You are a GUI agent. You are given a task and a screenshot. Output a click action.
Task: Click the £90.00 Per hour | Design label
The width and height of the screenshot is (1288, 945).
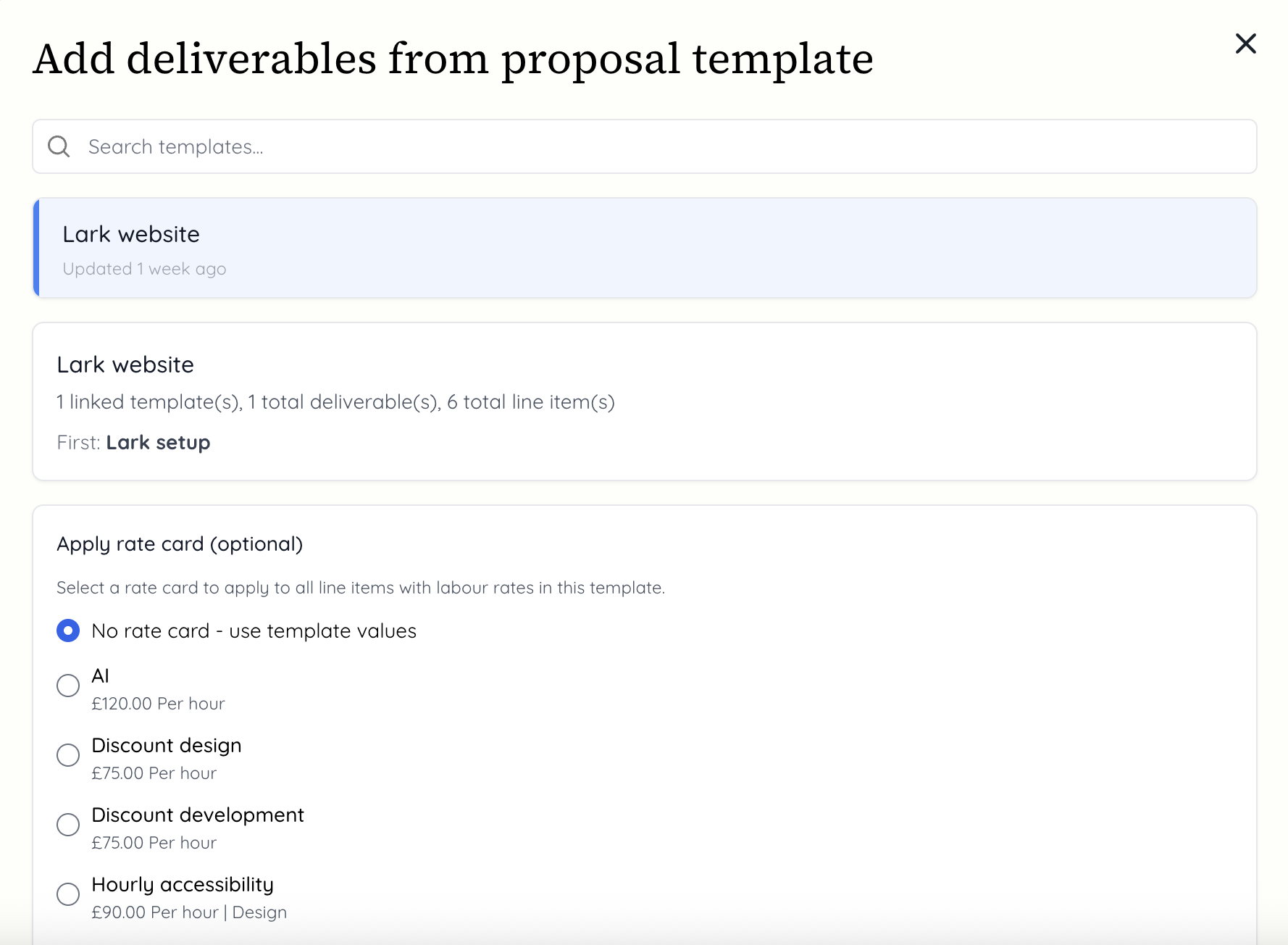pos(188,912)
